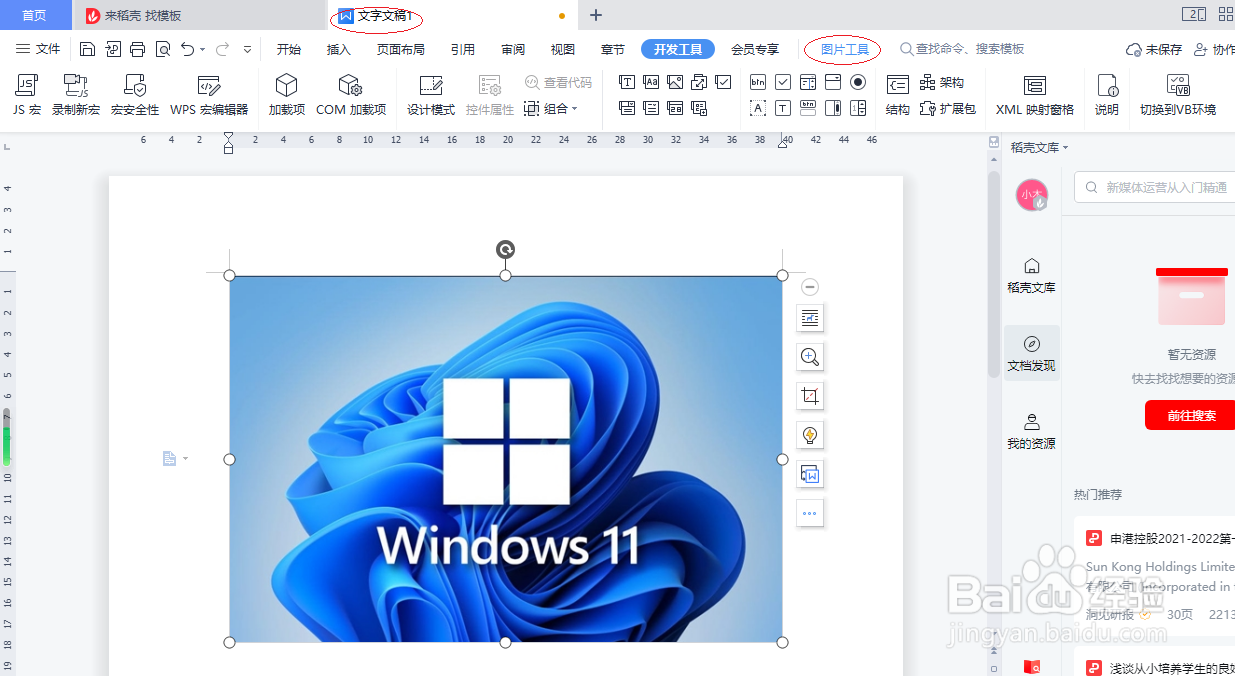Image resolution: width=1235 pixels, height=676 pixels.
Task: Open the 说明 help document
Action: click(1107, 96)
